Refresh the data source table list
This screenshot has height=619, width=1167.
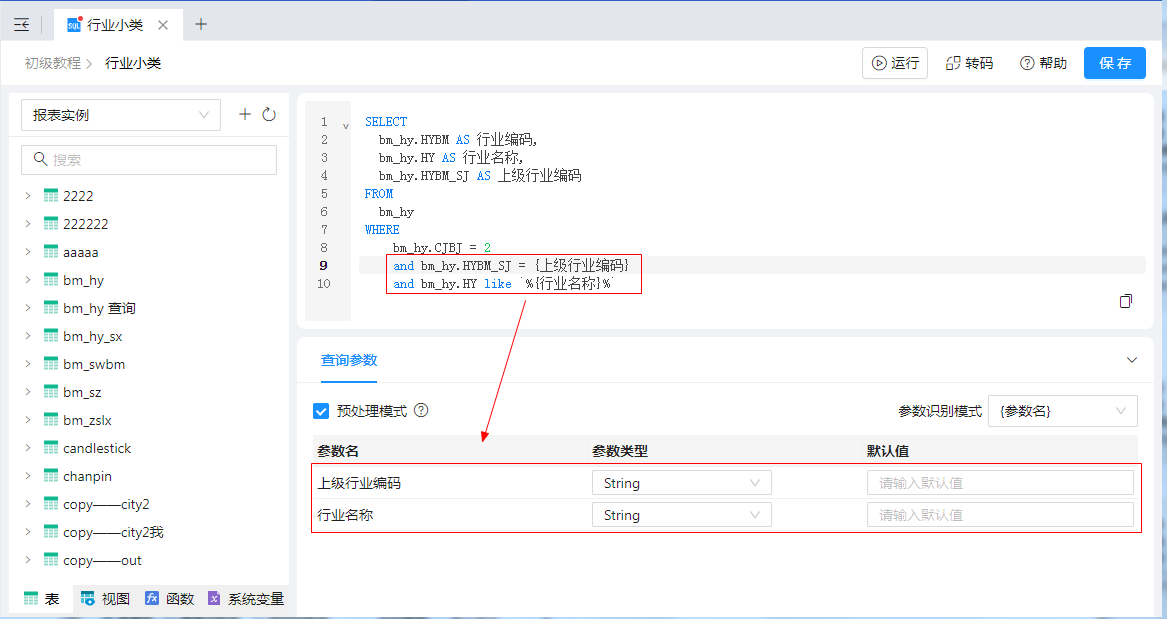pos(269,114)
